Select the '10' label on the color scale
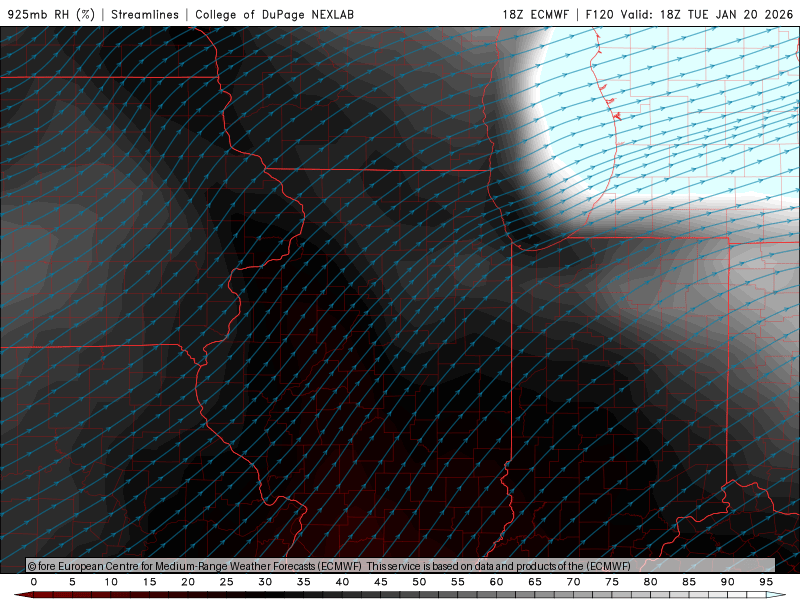Viewport: 800px width, 600px height. pos(111,582)
